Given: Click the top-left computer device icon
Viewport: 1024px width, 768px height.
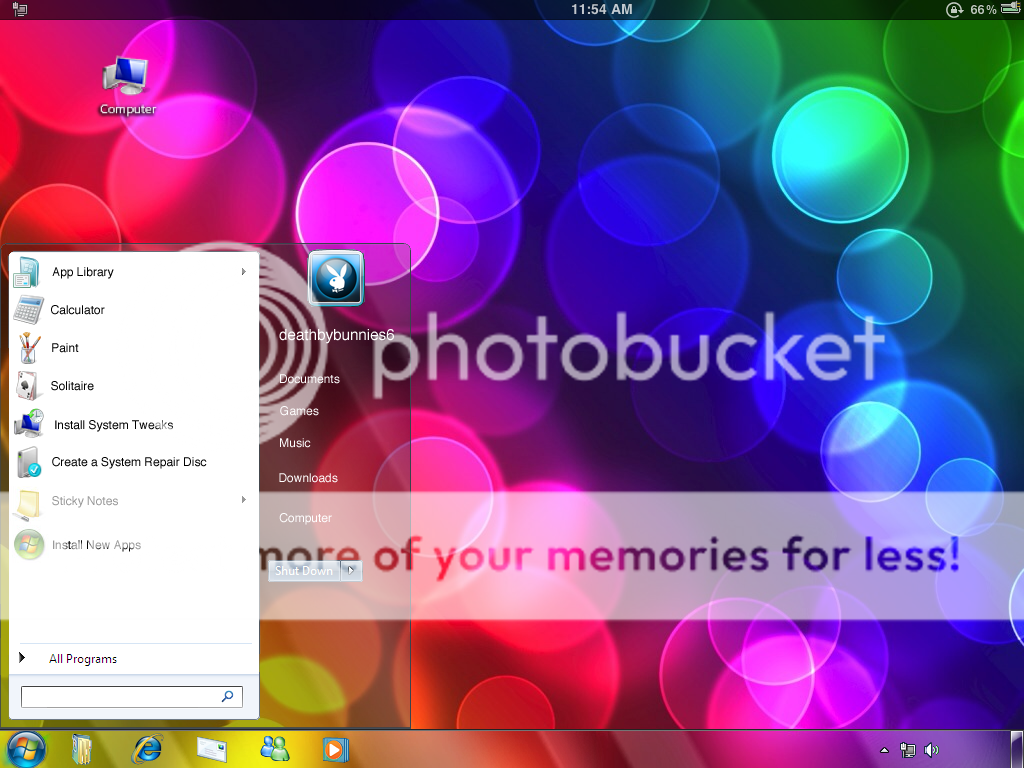Looking at the screenshot, I should click(20, 9).
